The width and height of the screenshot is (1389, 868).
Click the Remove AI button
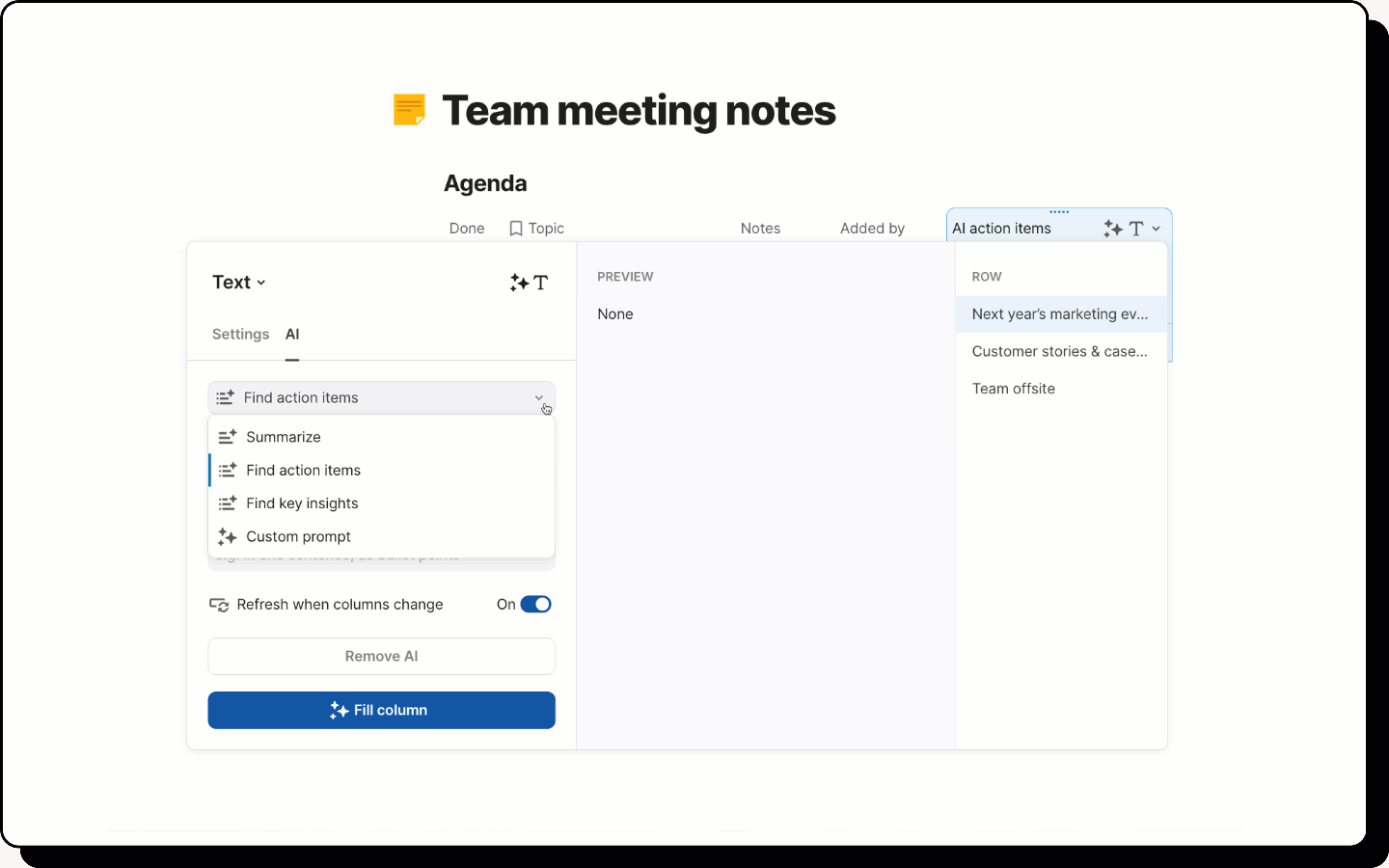pyautogui.click(x=381, y=657)
